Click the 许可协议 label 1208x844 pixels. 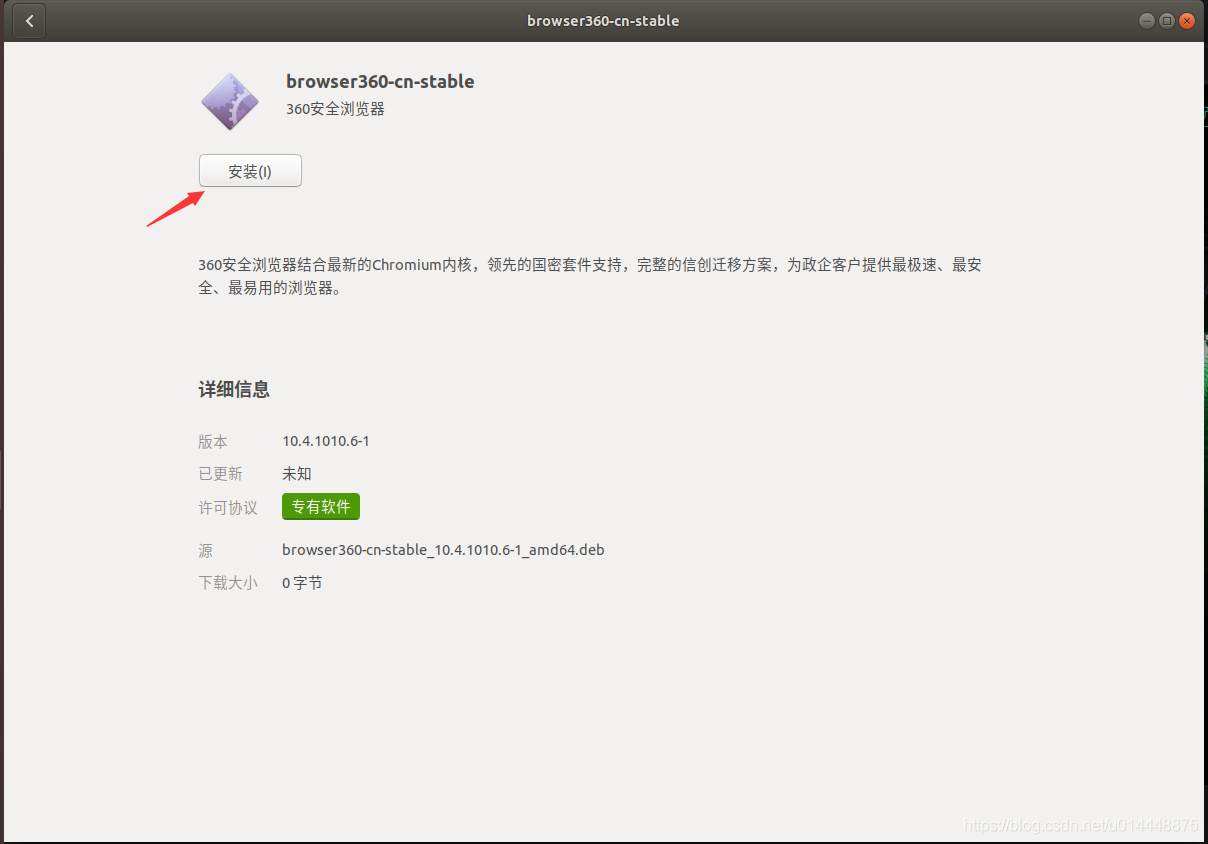click(228, 508)
